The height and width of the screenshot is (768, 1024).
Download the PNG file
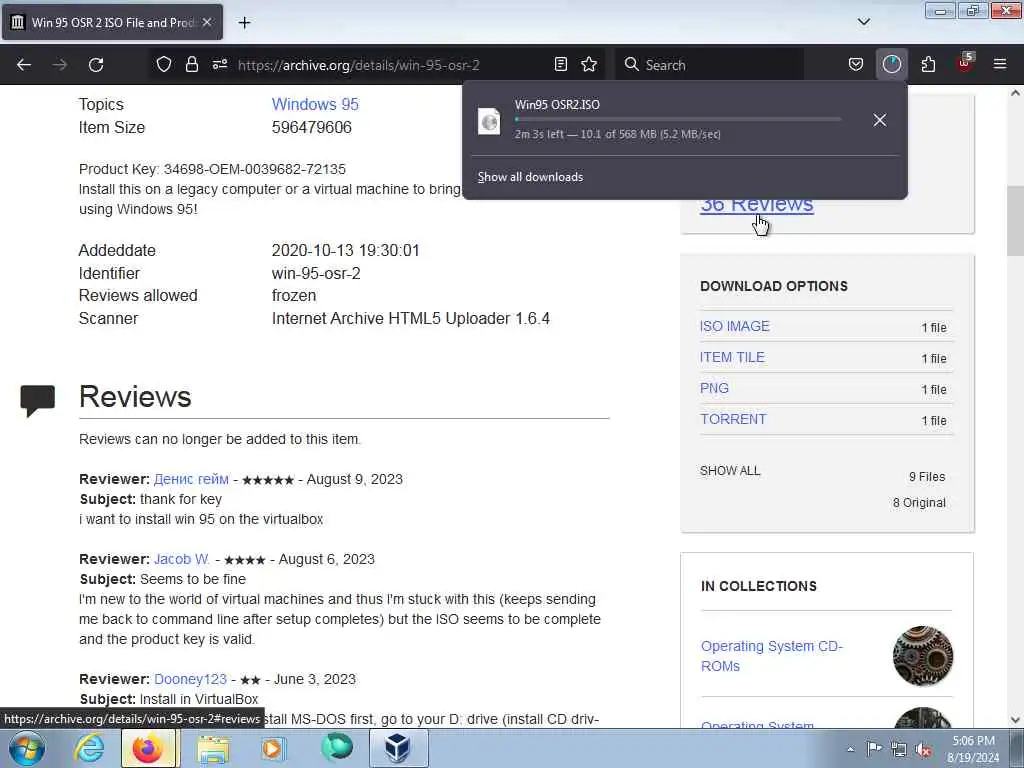pyautogui.click(x=714, y=388)
